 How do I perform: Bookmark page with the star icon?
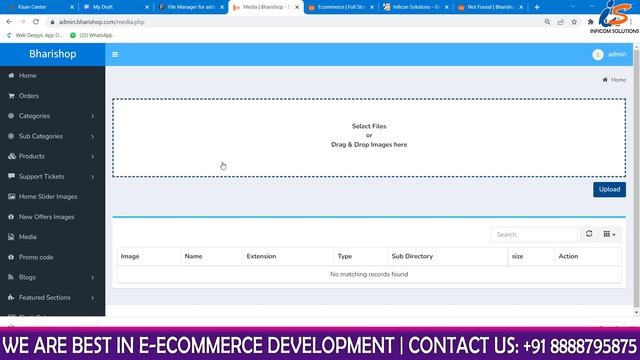coord(574,22)
